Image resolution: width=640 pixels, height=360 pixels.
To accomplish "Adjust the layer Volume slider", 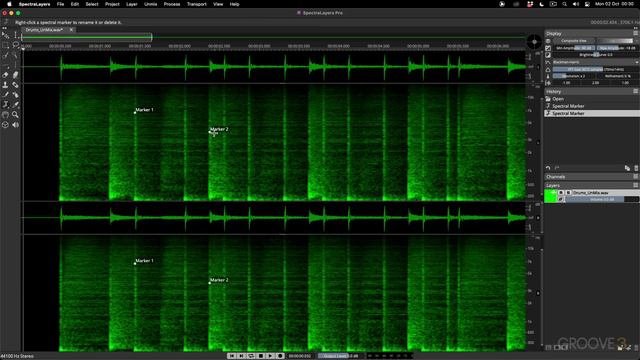I will (x=602, y=199).
